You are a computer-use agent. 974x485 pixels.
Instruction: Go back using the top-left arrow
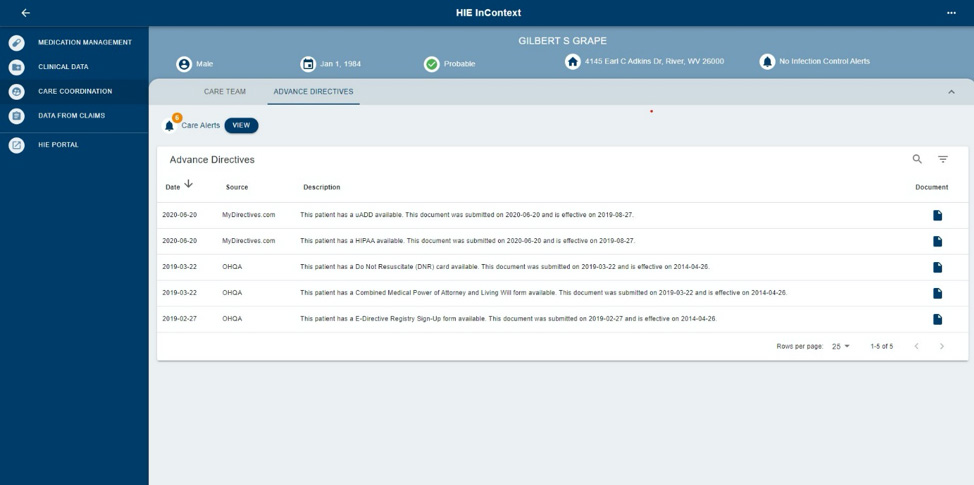[x=25, y=12]
